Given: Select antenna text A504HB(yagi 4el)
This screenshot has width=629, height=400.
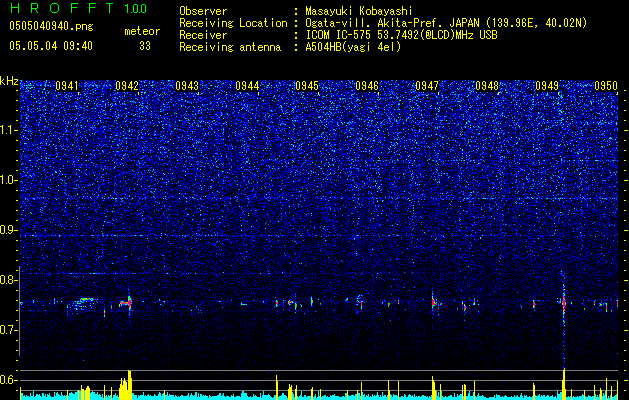Looking at the screenshot, I should pyautogui.click(x=353, y=47).
